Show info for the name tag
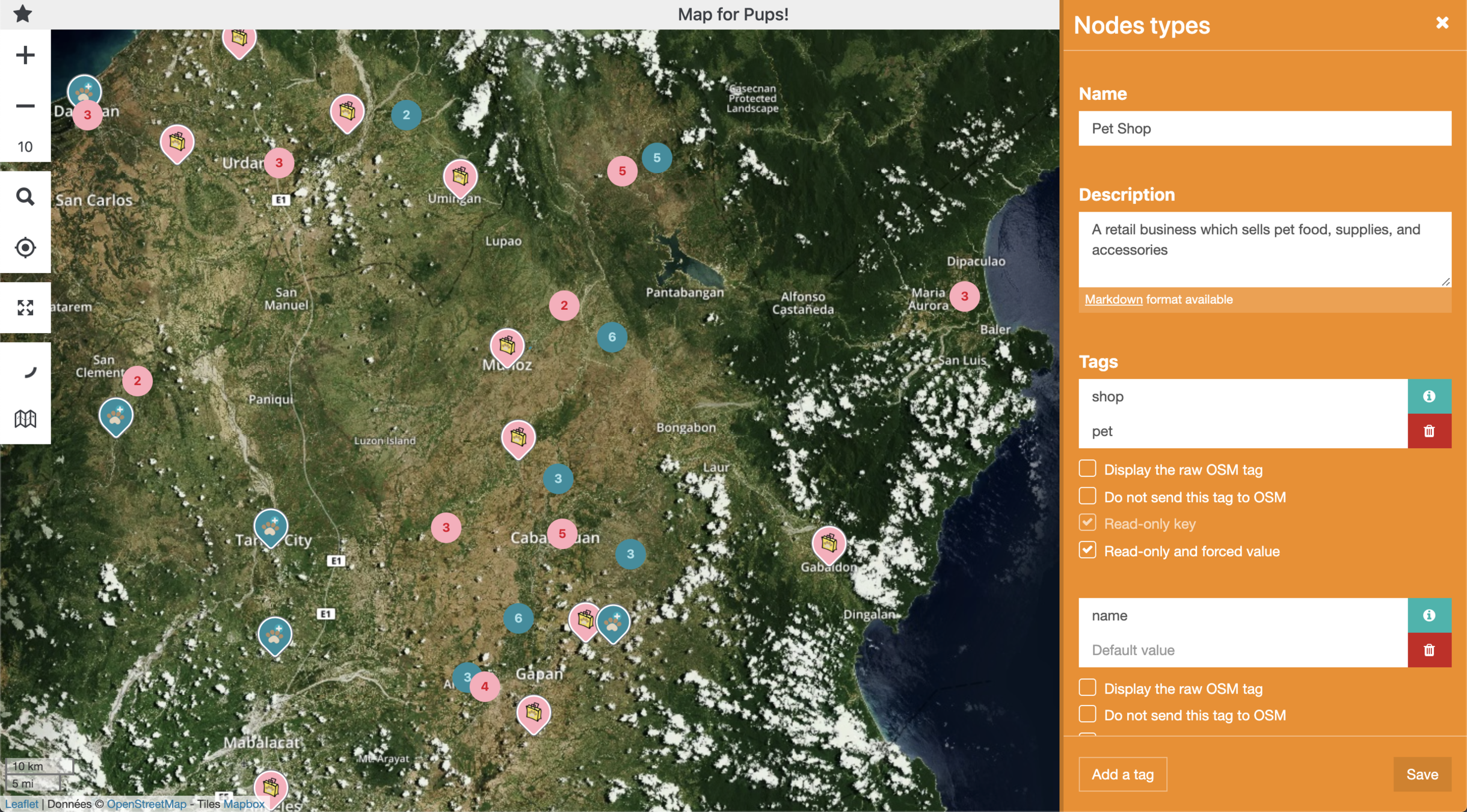Screen dimensions: 1467x812 coord(1429,615)
